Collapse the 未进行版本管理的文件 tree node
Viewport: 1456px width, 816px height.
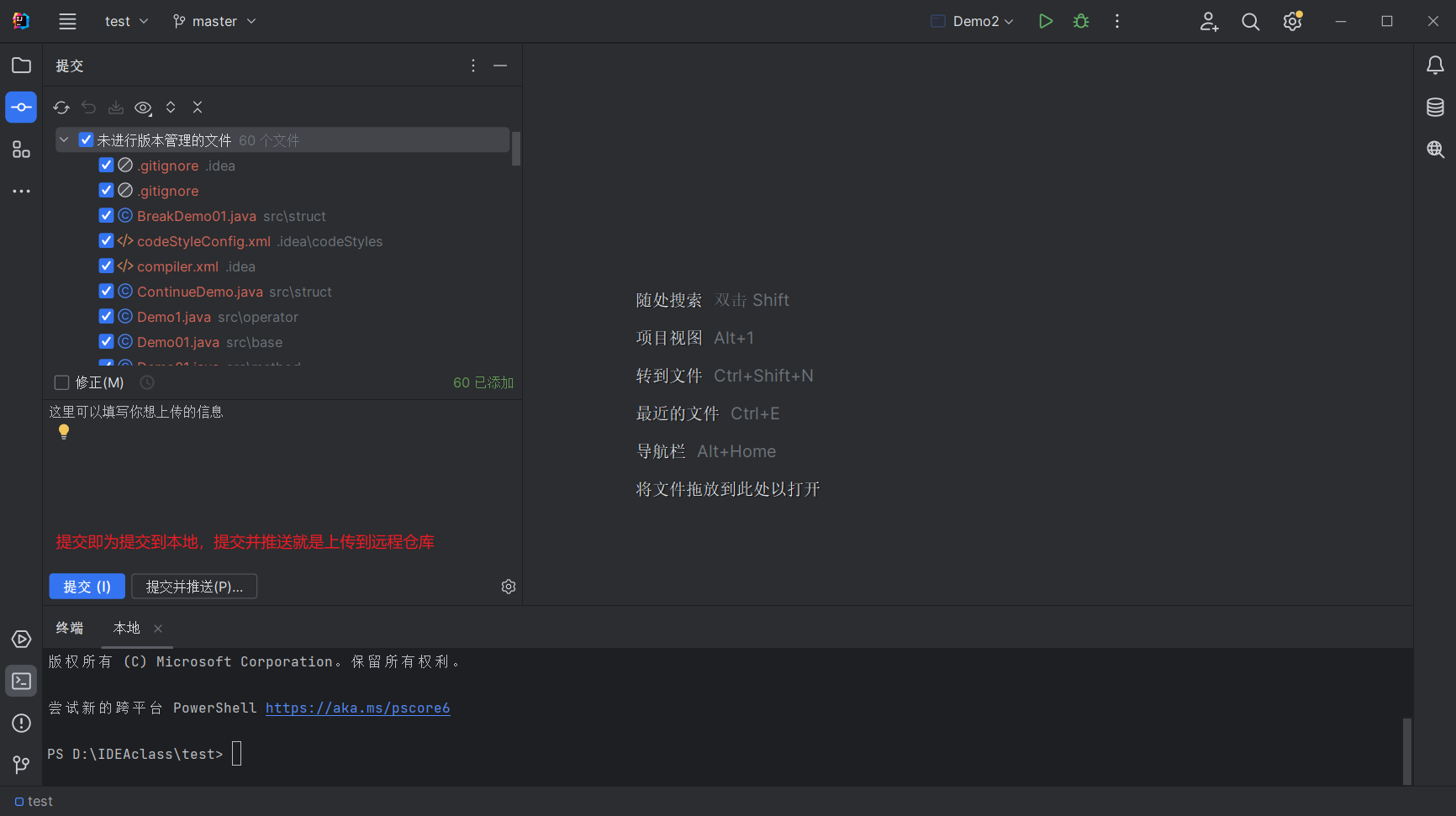coord(64,140)
